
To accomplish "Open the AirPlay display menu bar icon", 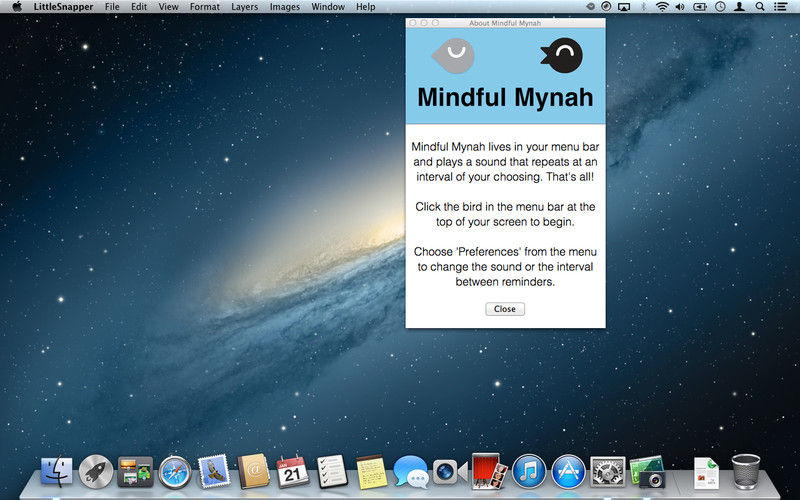I will coord(624,7).
